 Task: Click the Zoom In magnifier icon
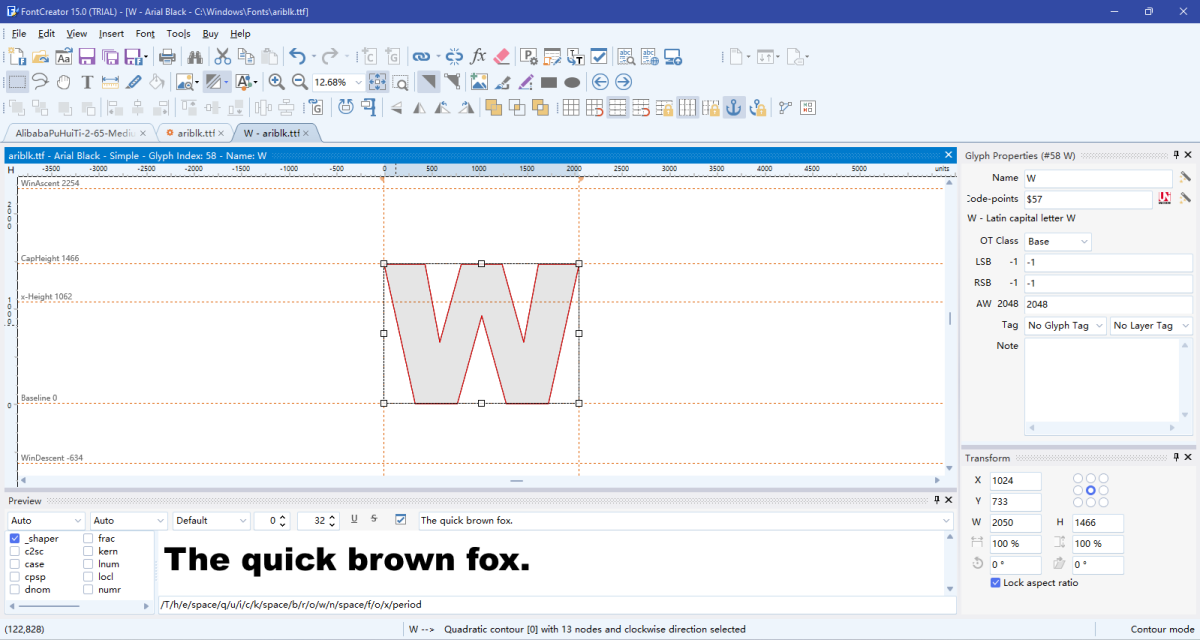[x=276, y=82]
